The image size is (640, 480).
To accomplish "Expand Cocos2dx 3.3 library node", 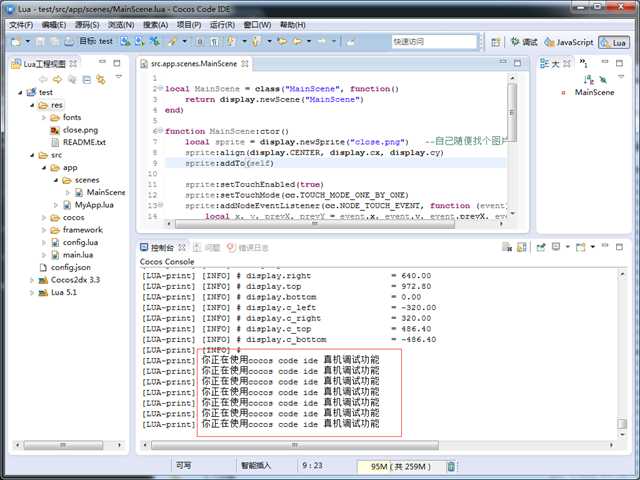I will click(32, 280).
